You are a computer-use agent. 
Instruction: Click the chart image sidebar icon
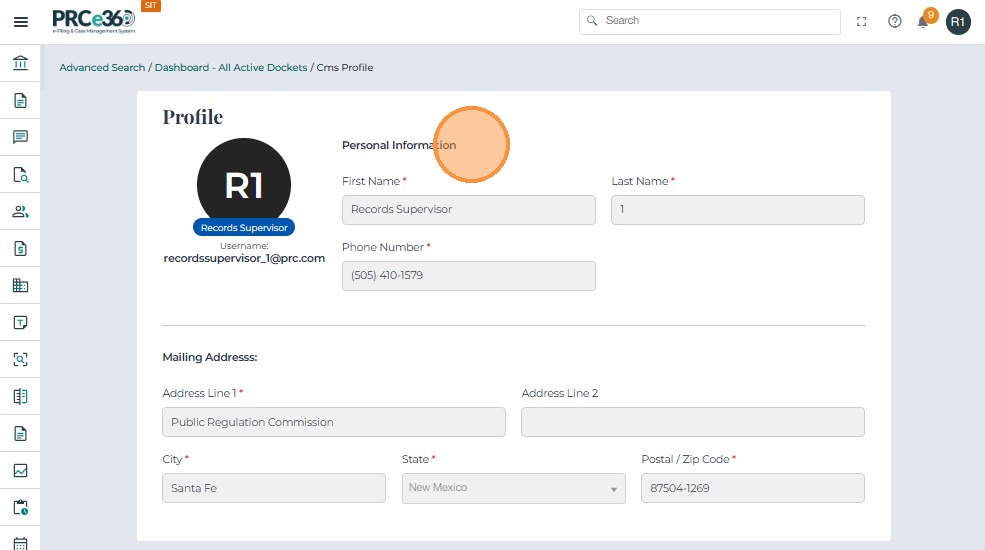tap(20, 470)
